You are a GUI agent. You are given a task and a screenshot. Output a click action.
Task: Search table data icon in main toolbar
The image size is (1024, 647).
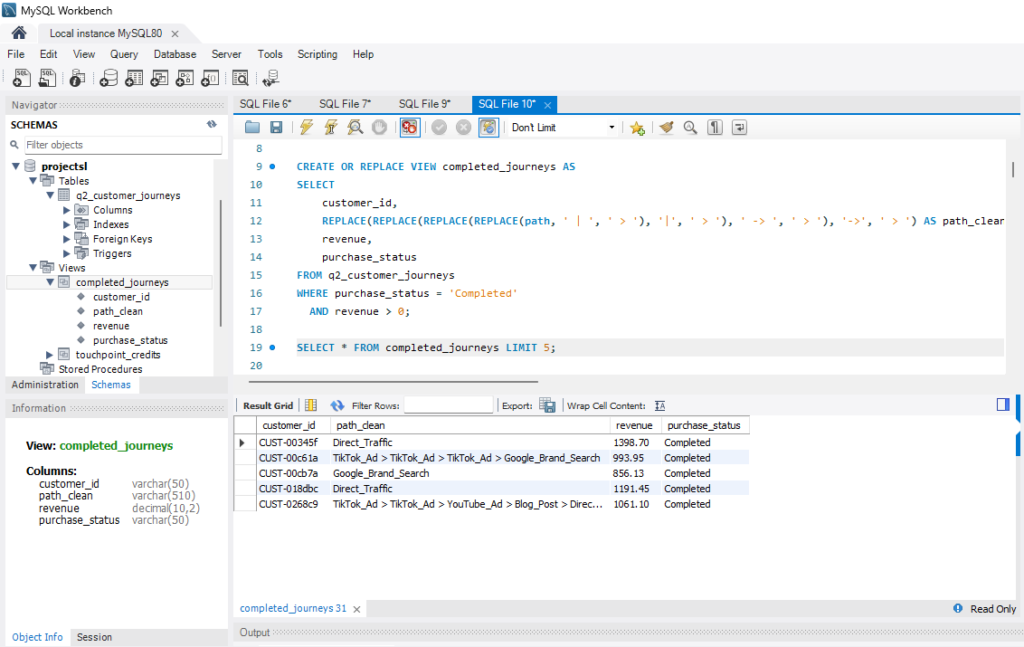click(240, 78)
